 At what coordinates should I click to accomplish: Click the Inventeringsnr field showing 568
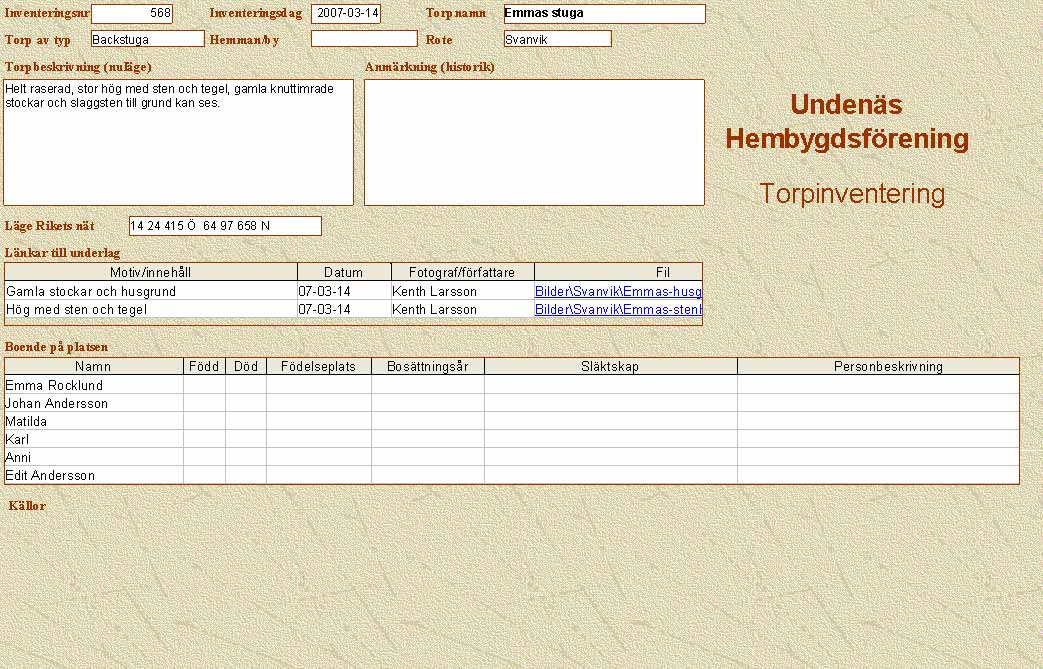pos(131,14)
